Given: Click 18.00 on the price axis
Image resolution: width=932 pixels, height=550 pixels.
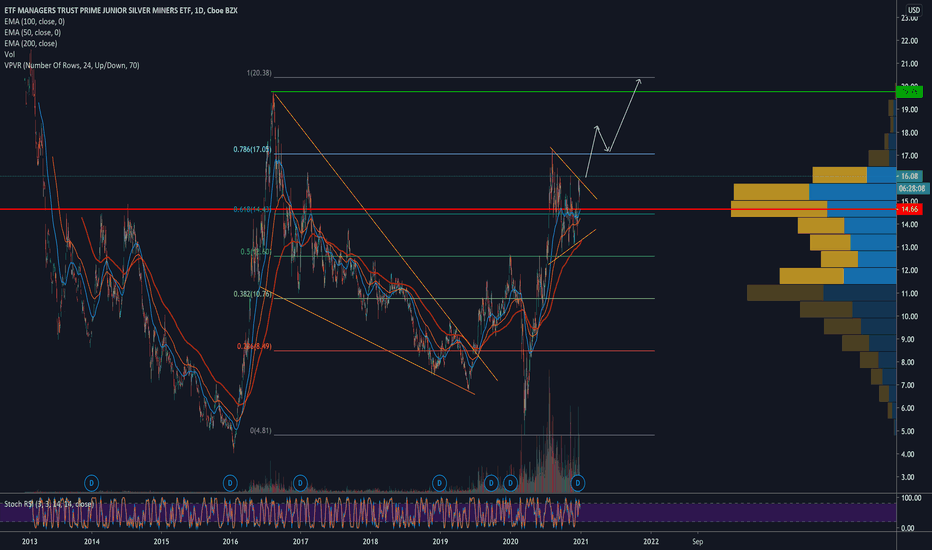Looking at the screenshot, I should [909, 133].
